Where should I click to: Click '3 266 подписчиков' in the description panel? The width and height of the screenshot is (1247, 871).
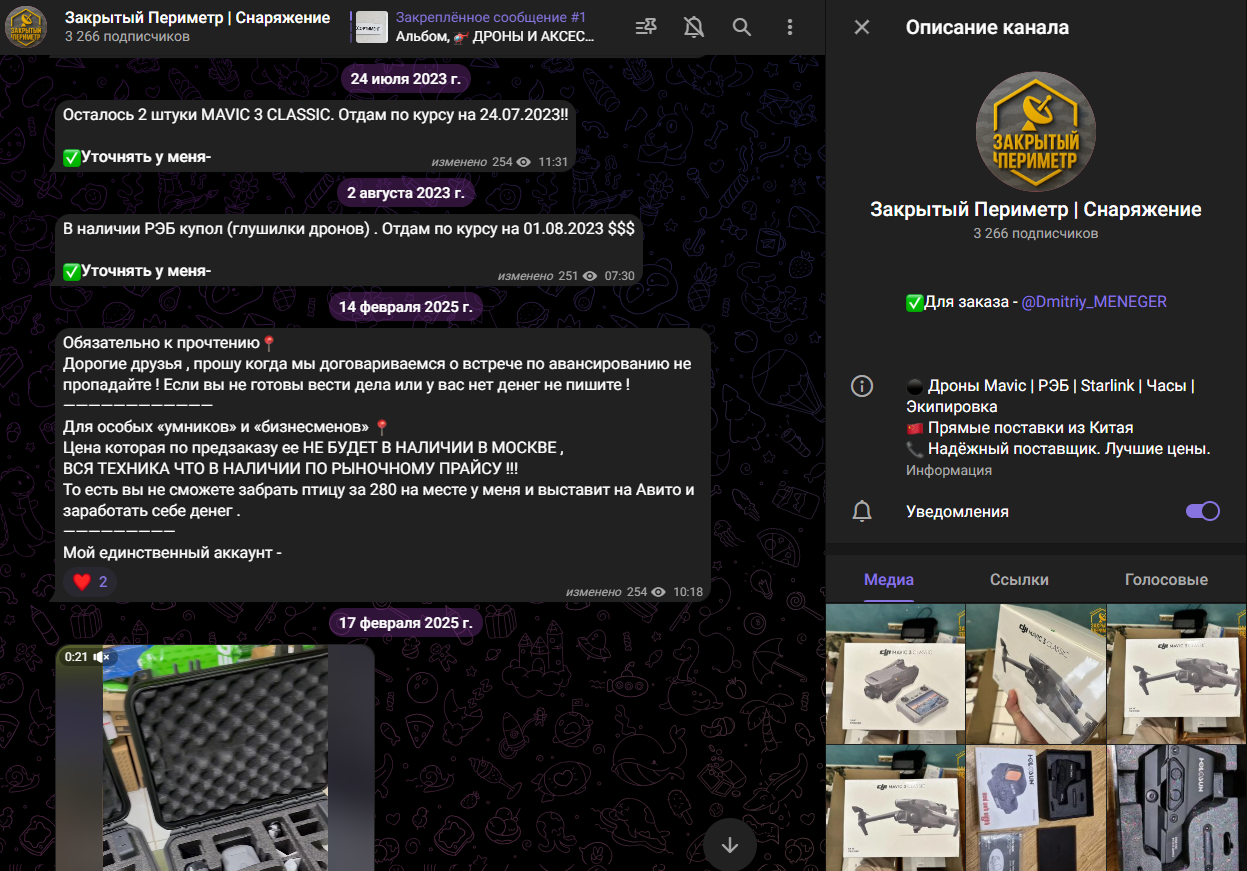point(1036,233)
